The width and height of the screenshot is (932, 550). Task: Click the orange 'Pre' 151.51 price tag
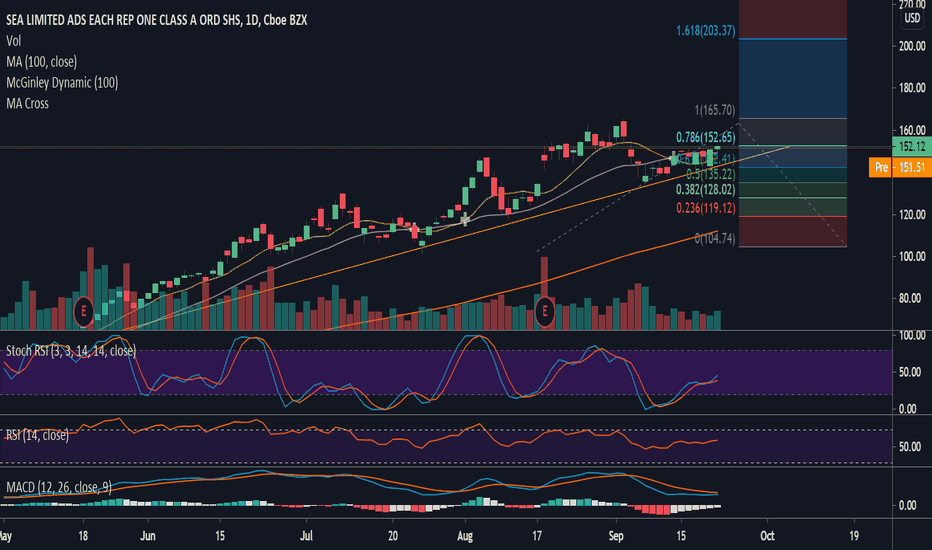pos(899,167)
